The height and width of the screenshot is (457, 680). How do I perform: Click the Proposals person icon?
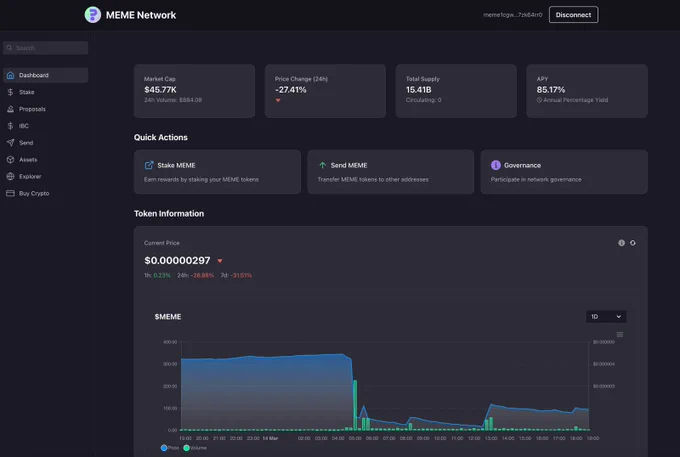pyautogui.click(x=10, y=109)
